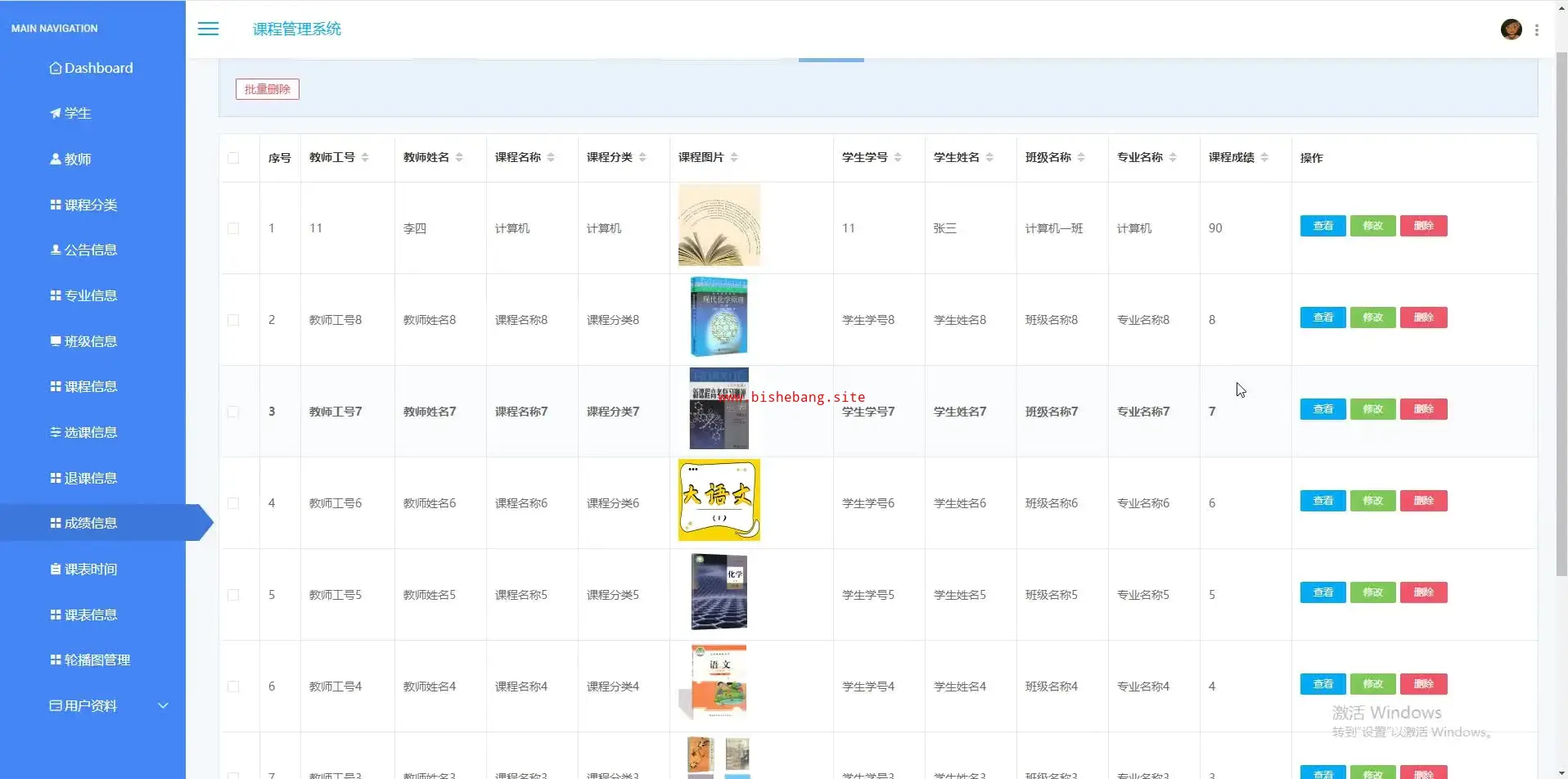Open the three-dot more options icon
Image resolution: width=1568 pixels, height=779 pixels.
pyautogui.click(x=1537, y=29)
